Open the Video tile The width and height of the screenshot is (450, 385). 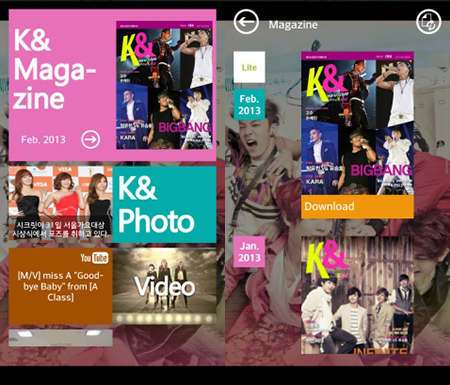pyautogui.click(x=165, y=286)
